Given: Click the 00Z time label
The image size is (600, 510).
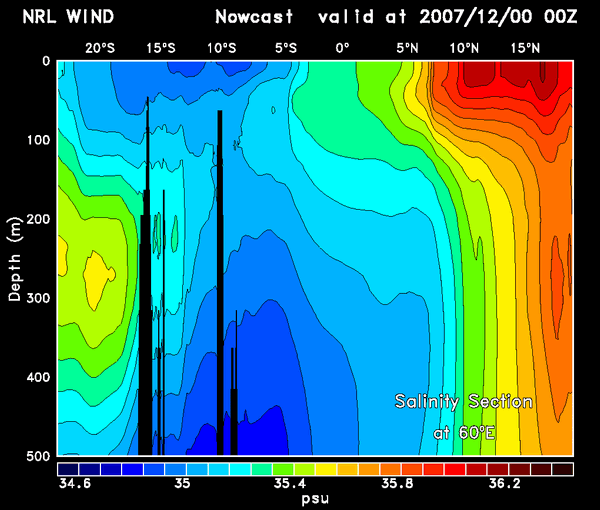Looking at the screenshot, I should [560, 17].
